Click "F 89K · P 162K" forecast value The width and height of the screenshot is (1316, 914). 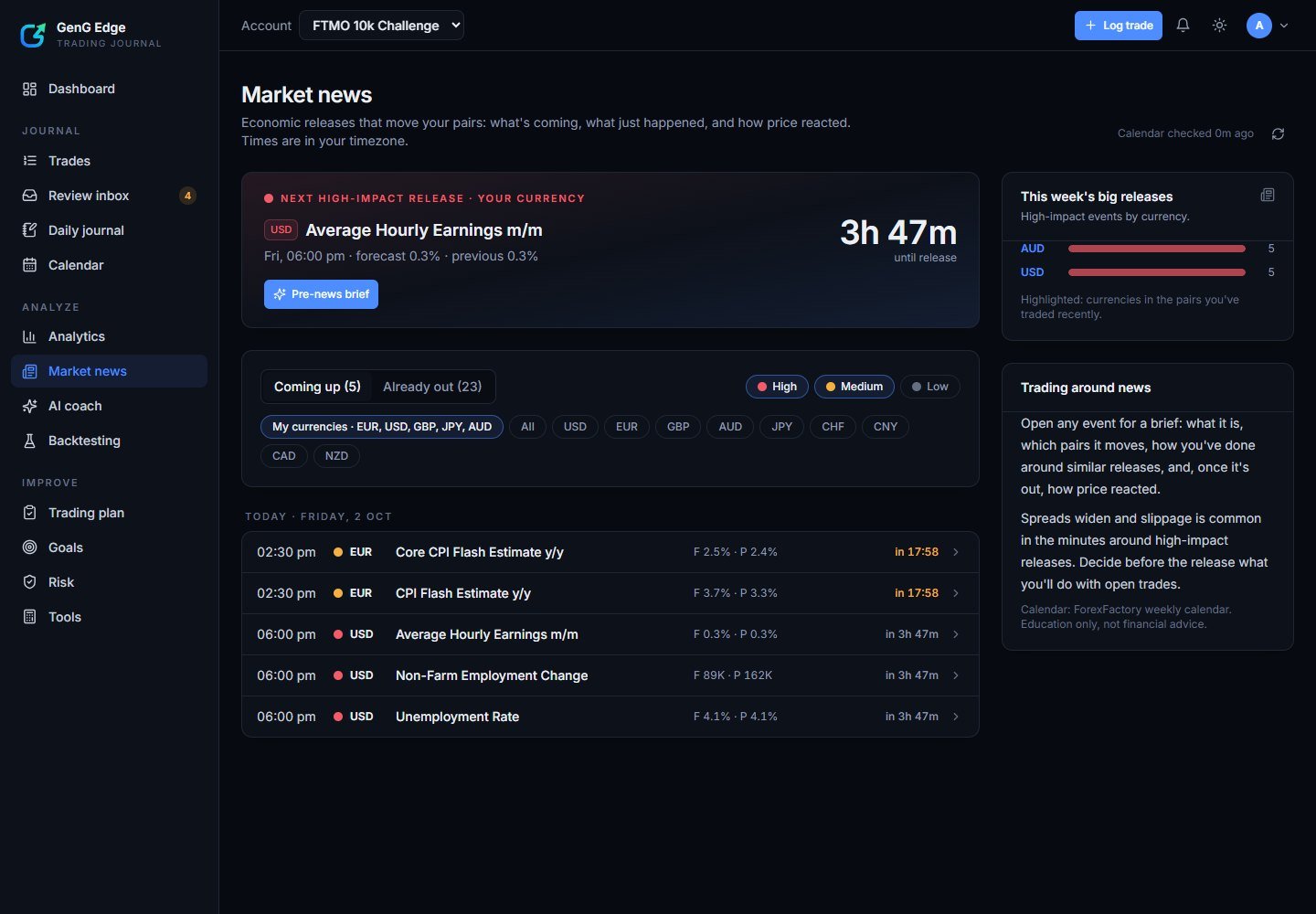(733, 675)
